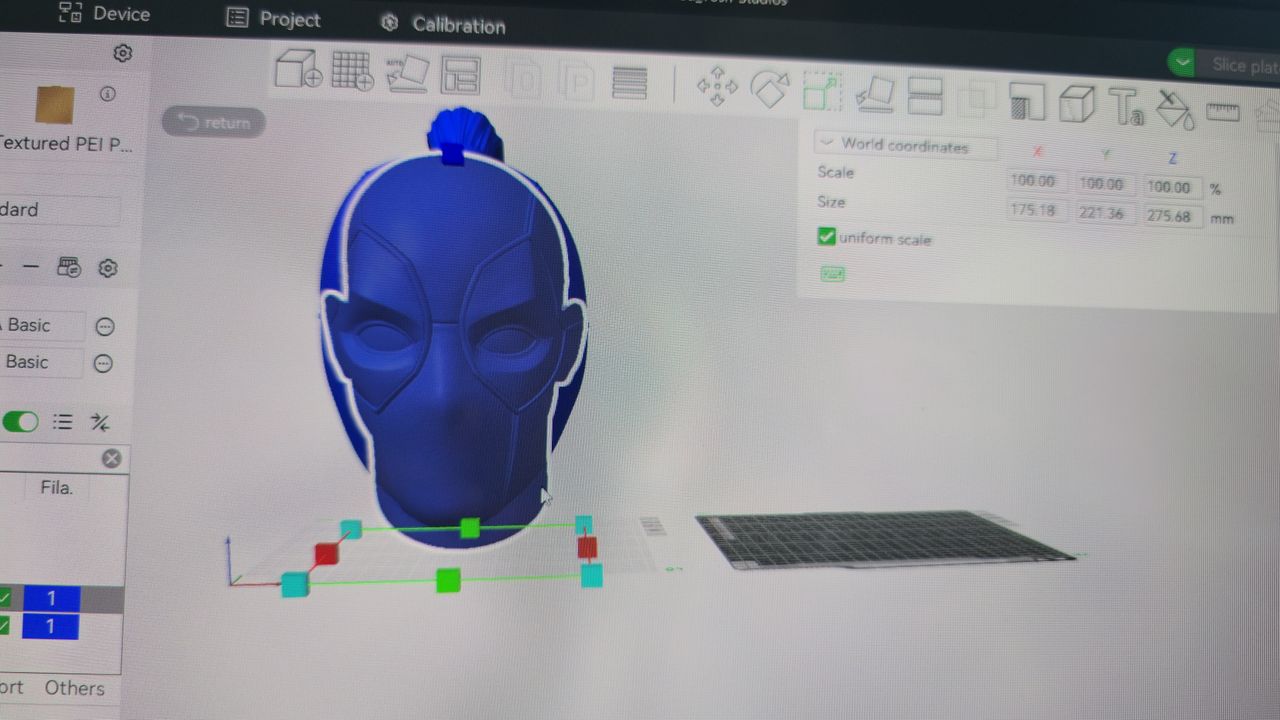Click the Add model cube icon
The image size is (1280, 720).
(297, 69)
